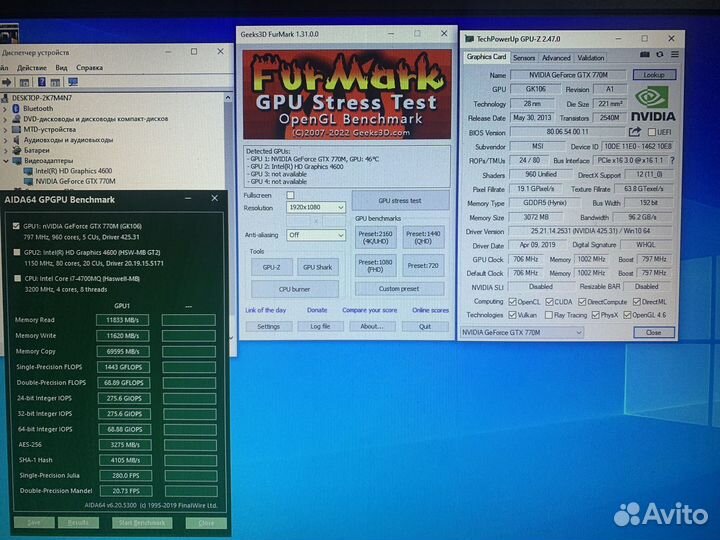Open the Вид menu in Device Manager

[61, 68]
